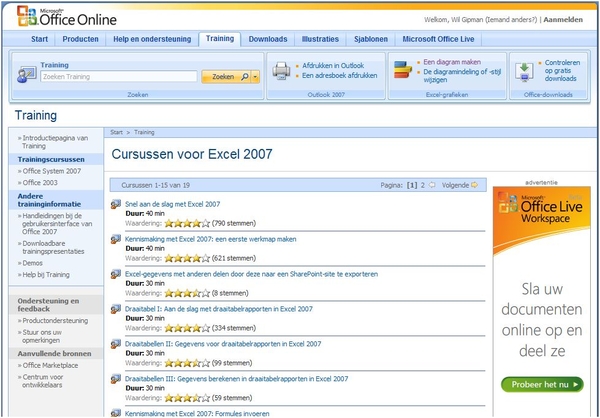Screen dimensions: 600x418
Task: Open De diagramindeling of -stijl wijzigen link
Action: 462,76
